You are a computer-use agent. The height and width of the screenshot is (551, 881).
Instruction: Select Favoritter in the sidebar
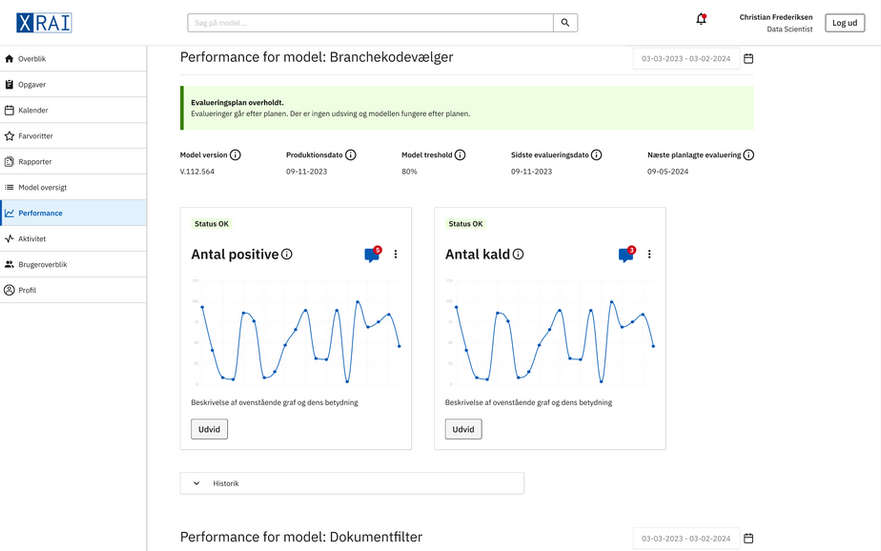click(35, 136)
